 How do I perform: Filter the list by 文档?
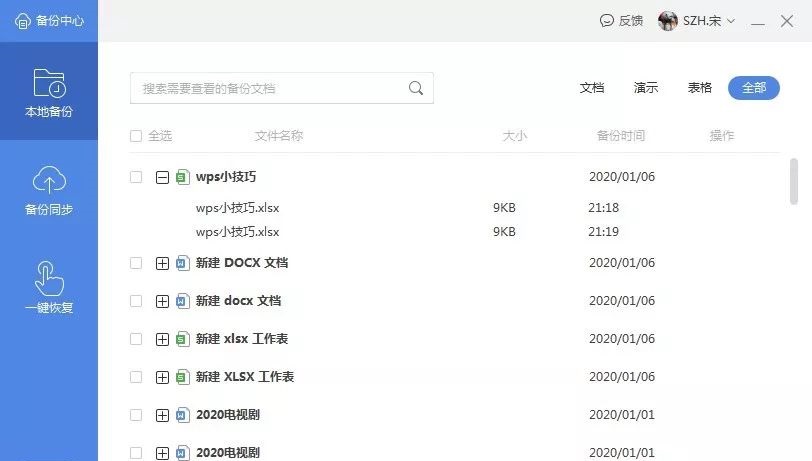click(592, 88)
